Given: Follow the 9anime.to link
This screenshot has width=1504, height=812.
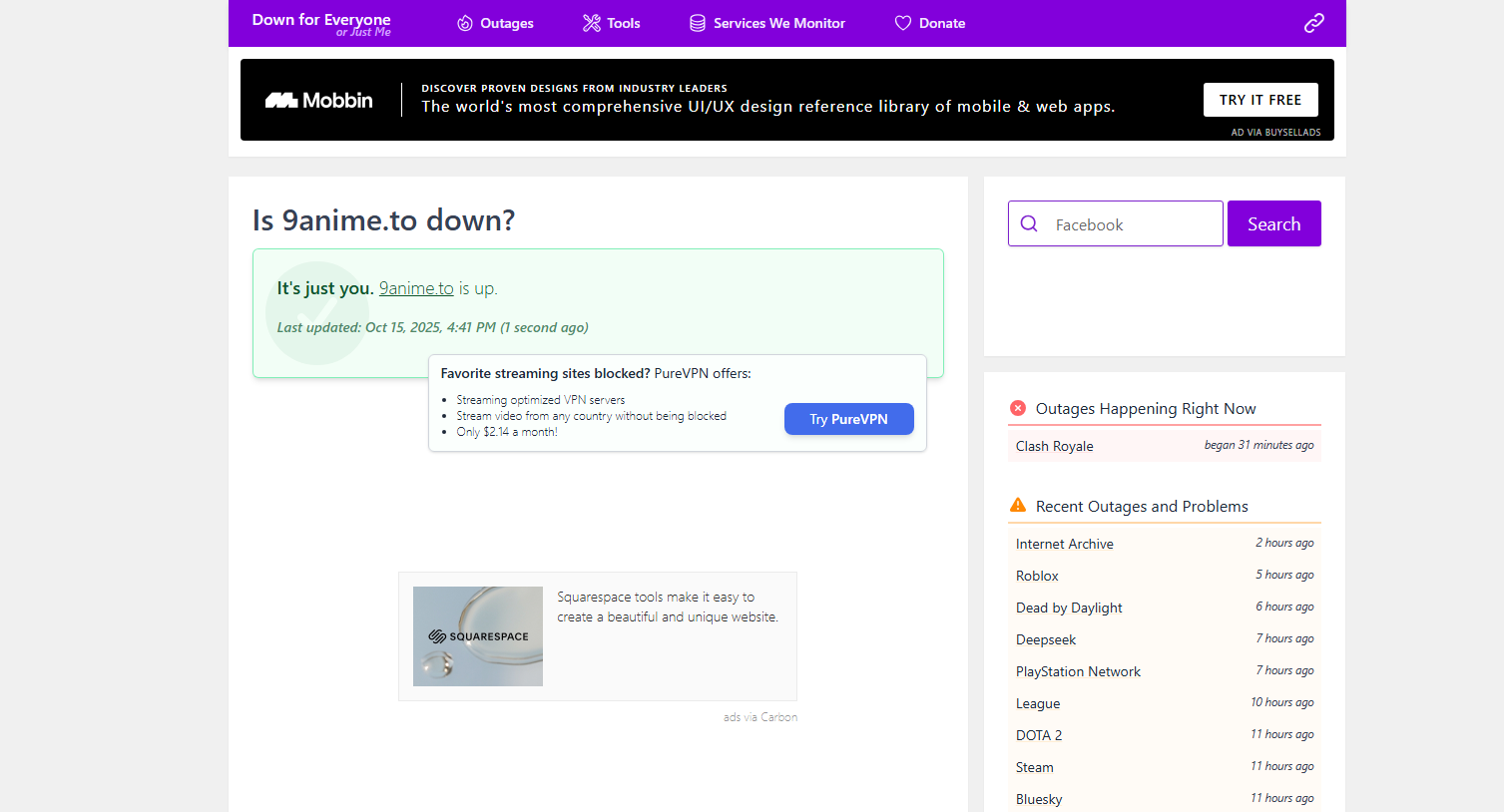Looking at the screenshot, I should (x=416, y=288).
